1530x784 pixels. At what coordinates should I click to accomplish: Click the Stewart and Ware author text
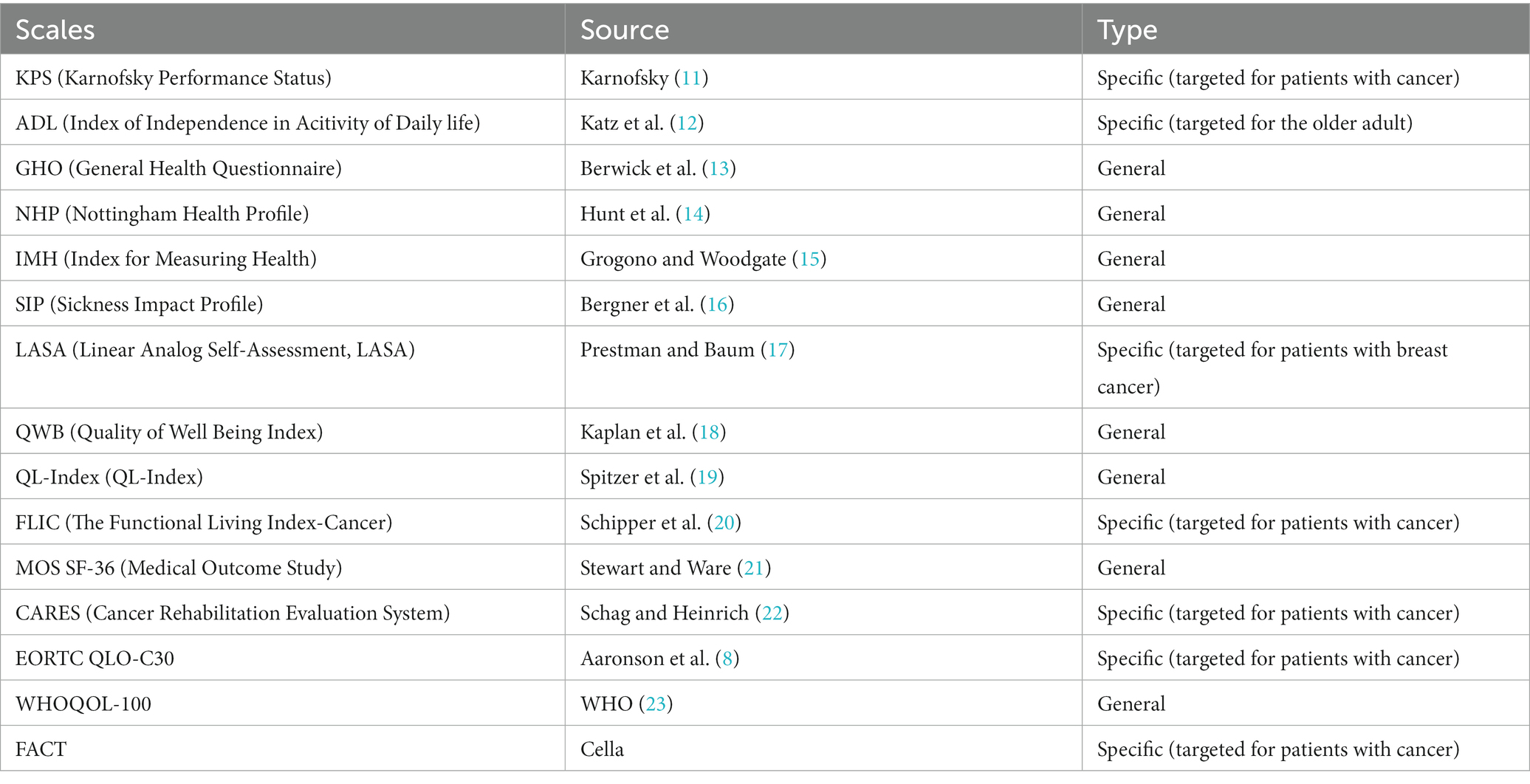pos(656,568)
